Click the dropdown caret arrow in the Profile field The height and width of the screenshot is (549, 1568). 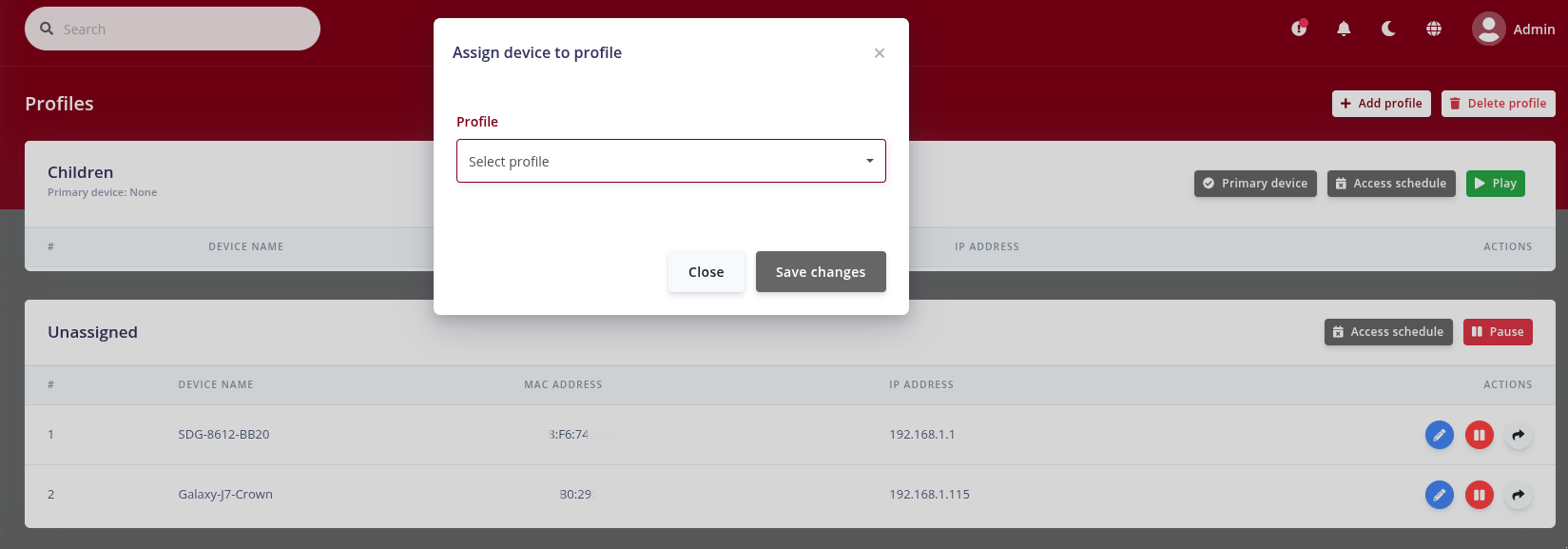(x=869, y=161)
